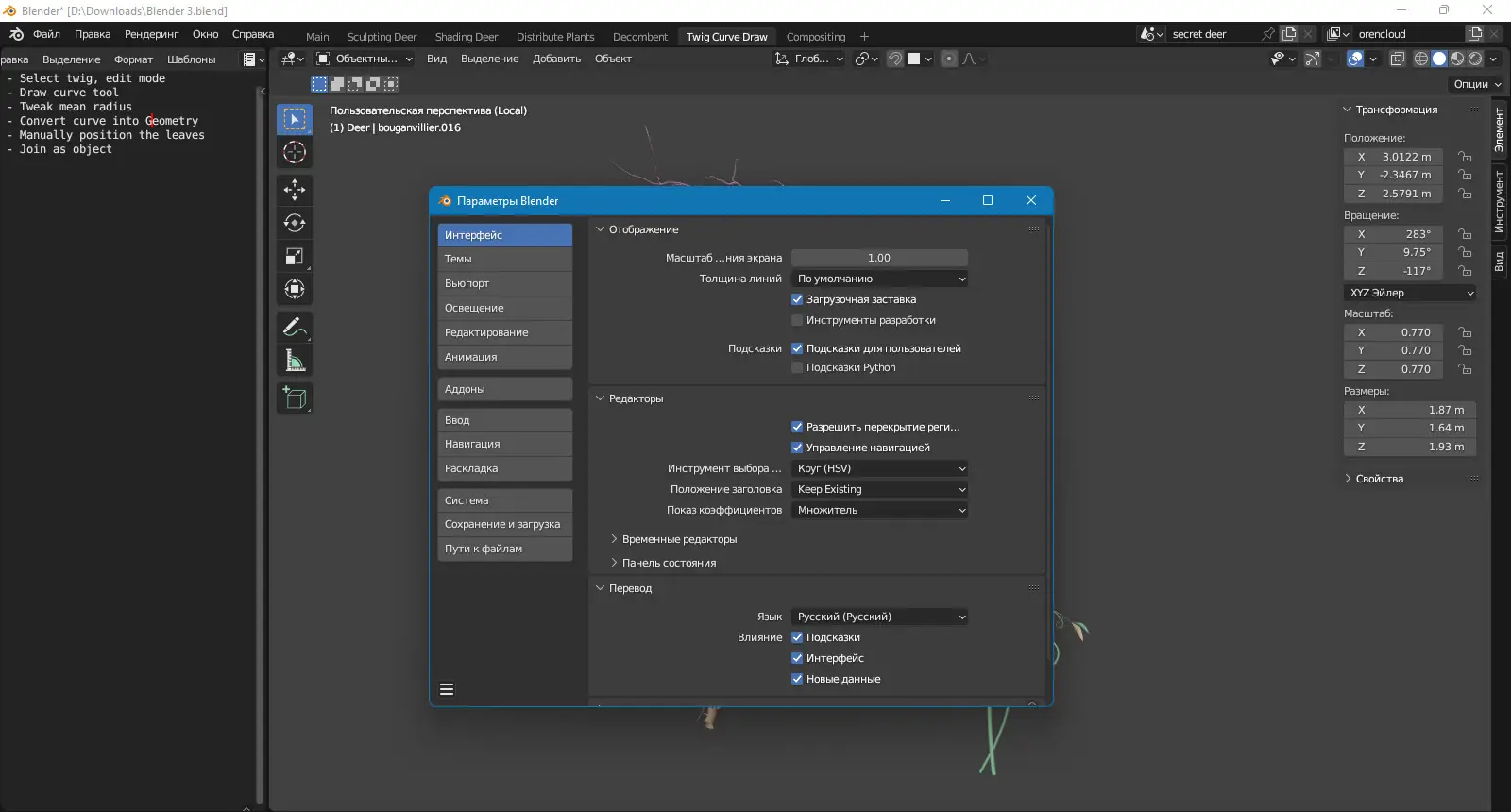The width and height of the screenshot is (1511, 812).
Task: Switch to rendered viewport shading
Action: coord(1475,59)
